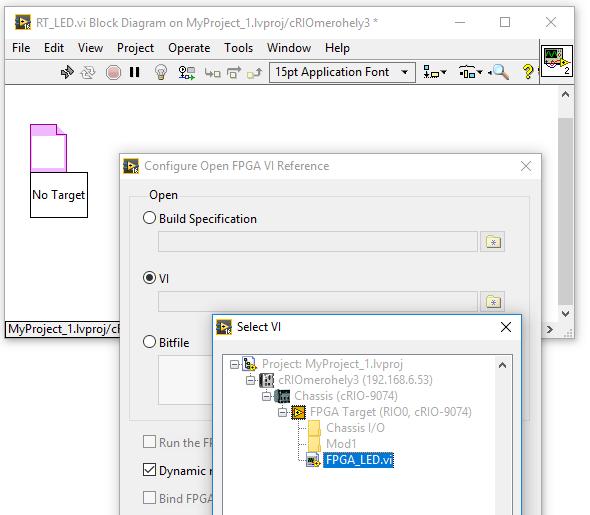Image resolution: width=590 pixels, height=515 pixels.
Task: Open the File menu
Action: pos(21,48)
